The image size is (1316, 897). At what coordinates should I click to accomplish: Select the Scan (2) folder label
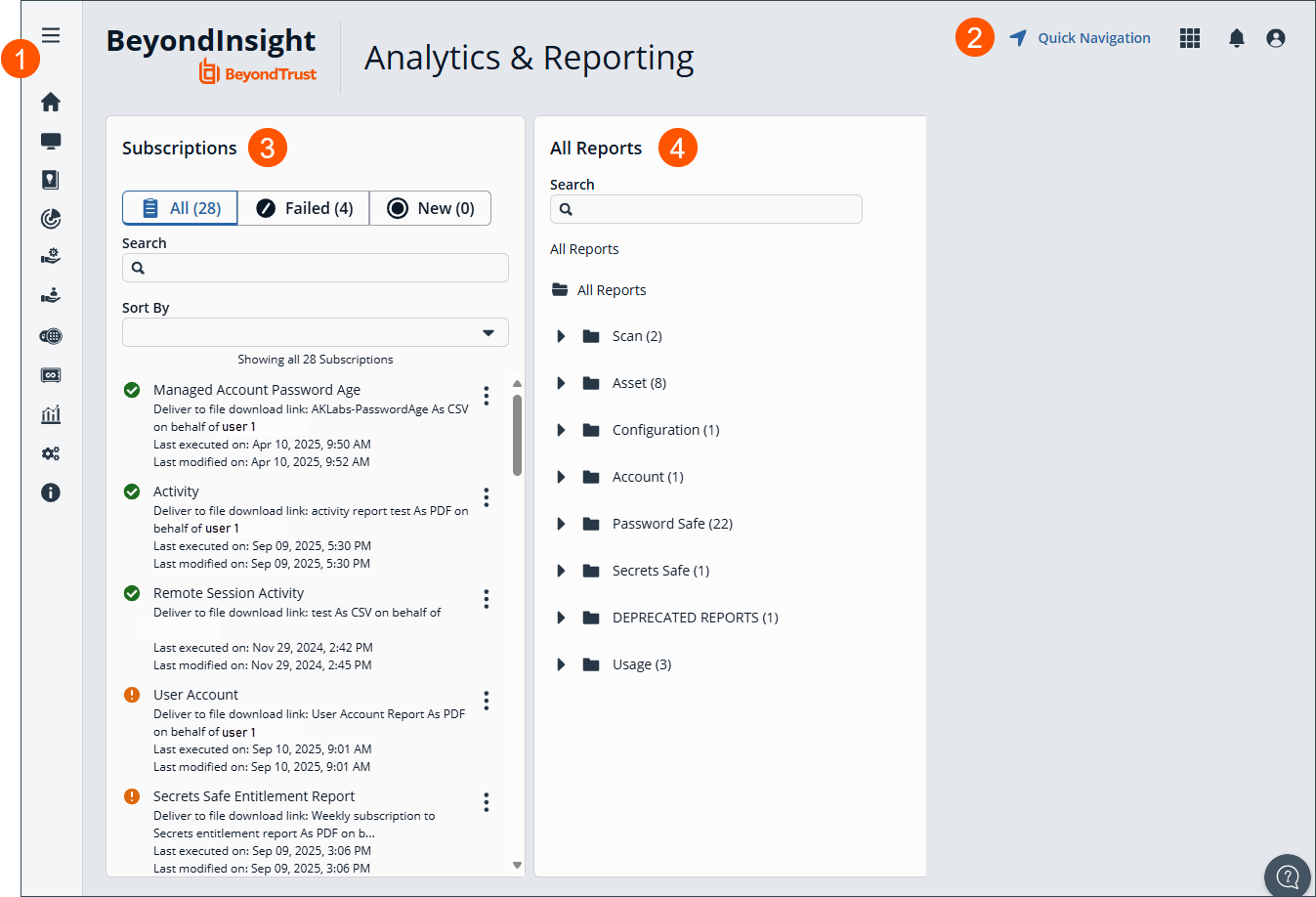[x=637, y=336]
